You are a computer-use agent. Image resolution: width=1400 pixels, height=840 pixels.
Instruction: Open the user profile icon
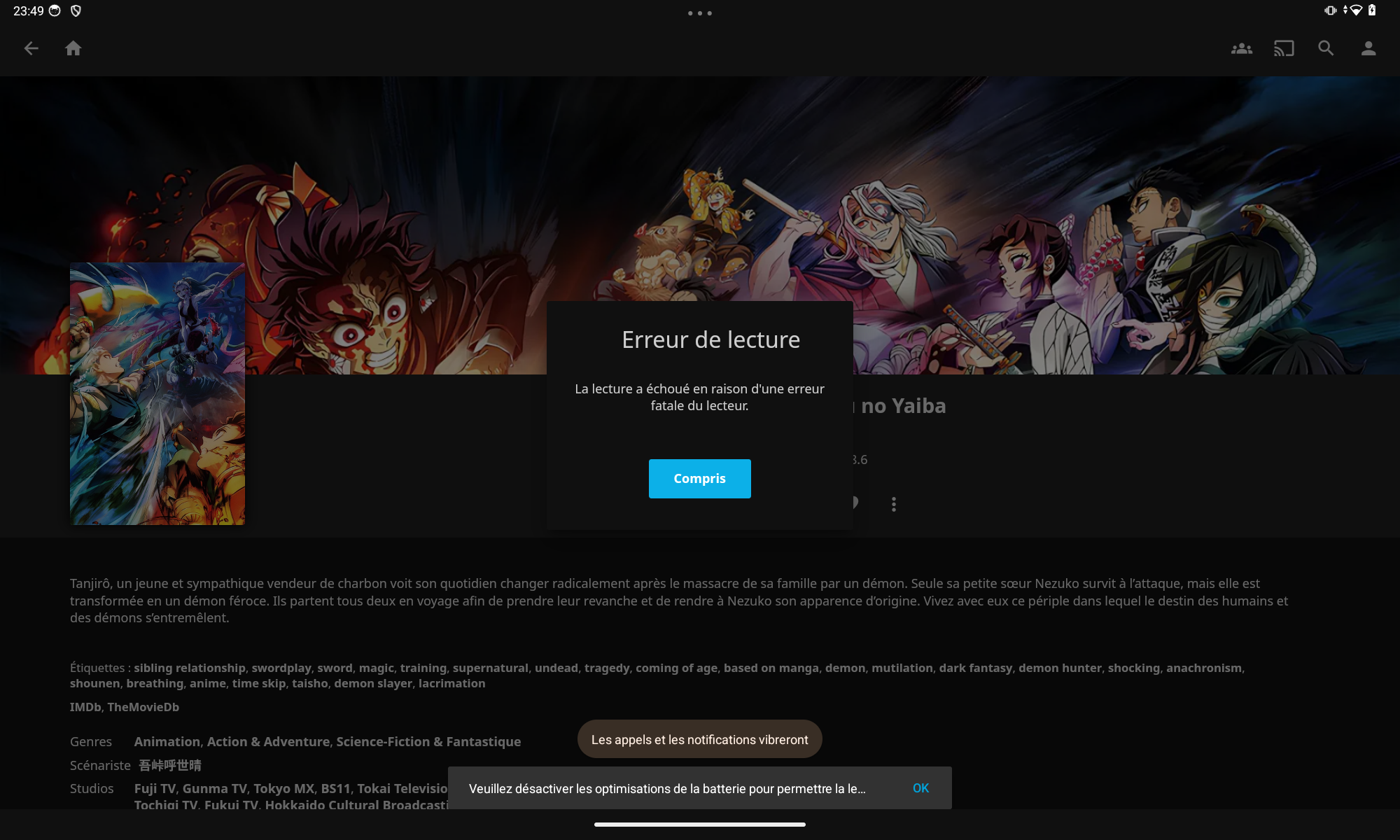click(1368, 48)
